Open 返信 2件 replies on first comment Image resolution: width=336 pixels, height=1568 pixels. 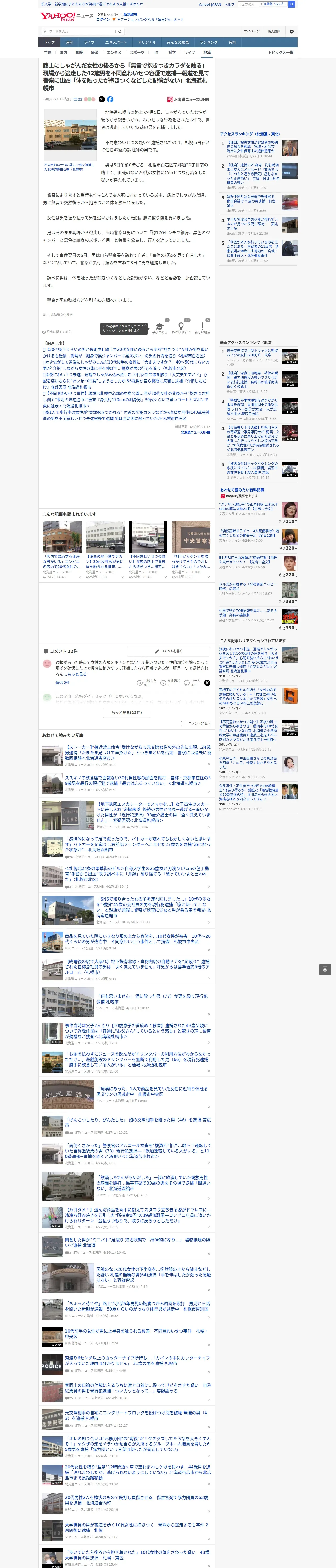62,682
